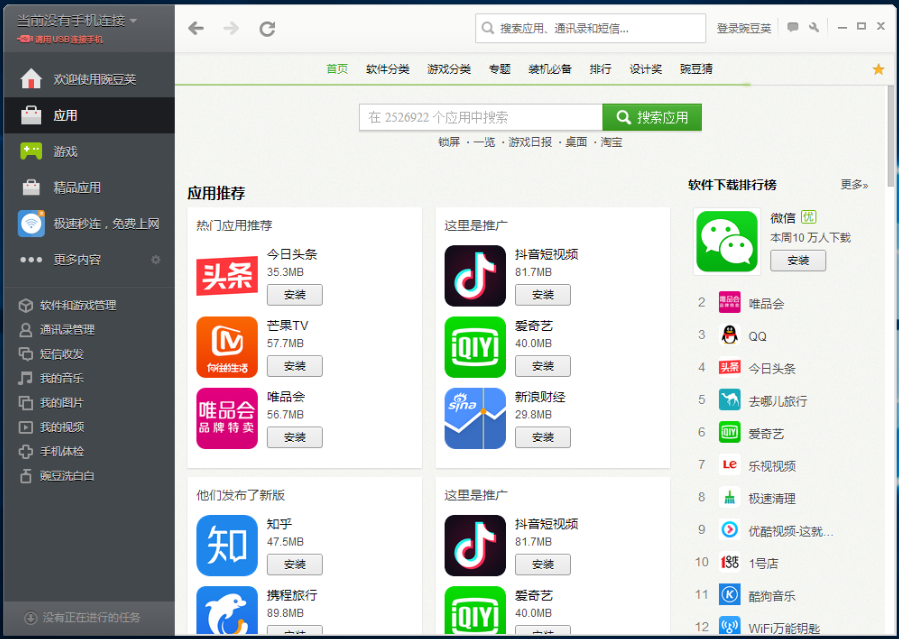Select 优酷视频 entry in ranking list
Screen dimensions: 899x639
[x=791, y=531]
